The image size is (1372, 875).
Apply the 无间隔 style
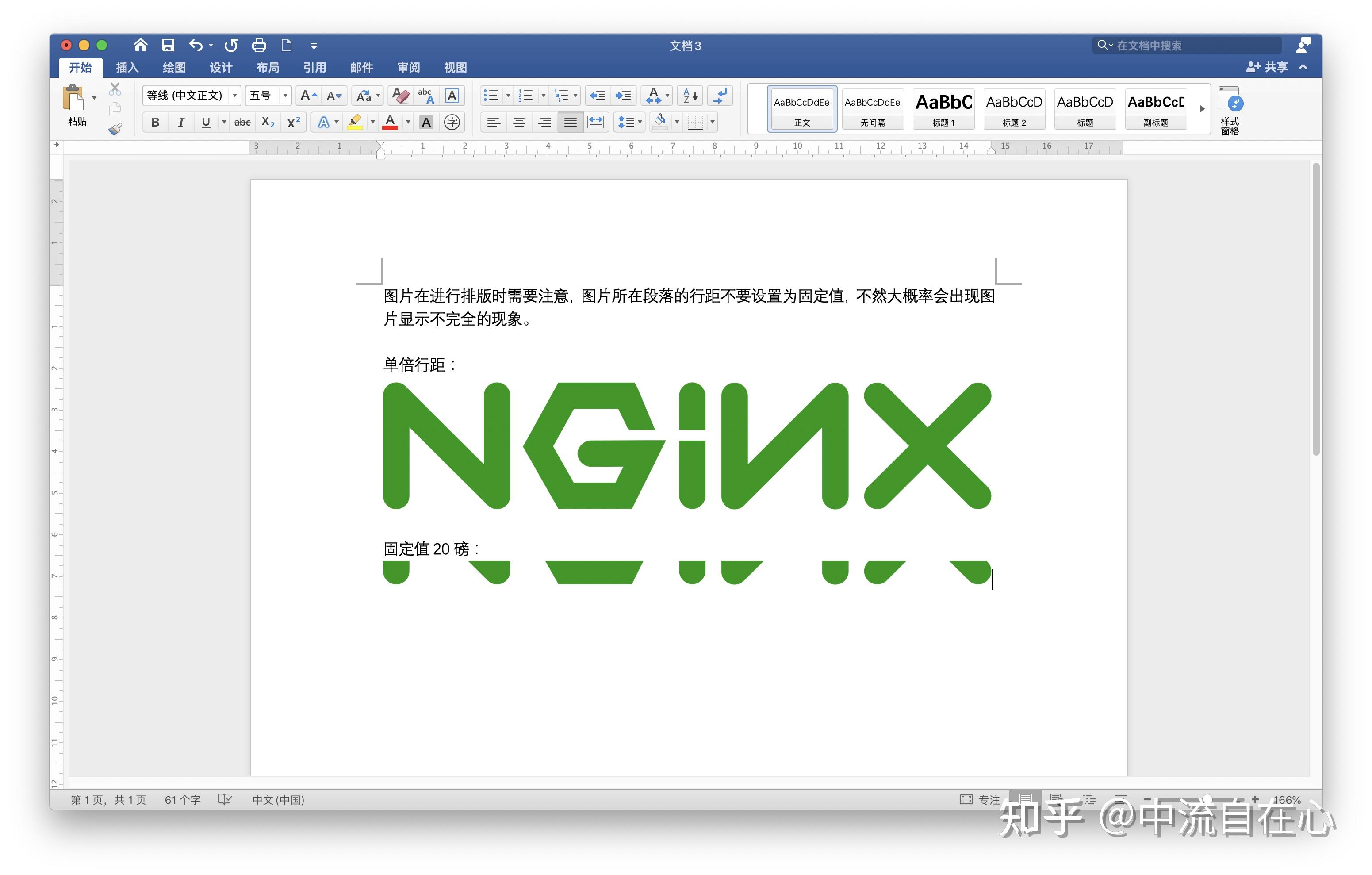point(872,109)
